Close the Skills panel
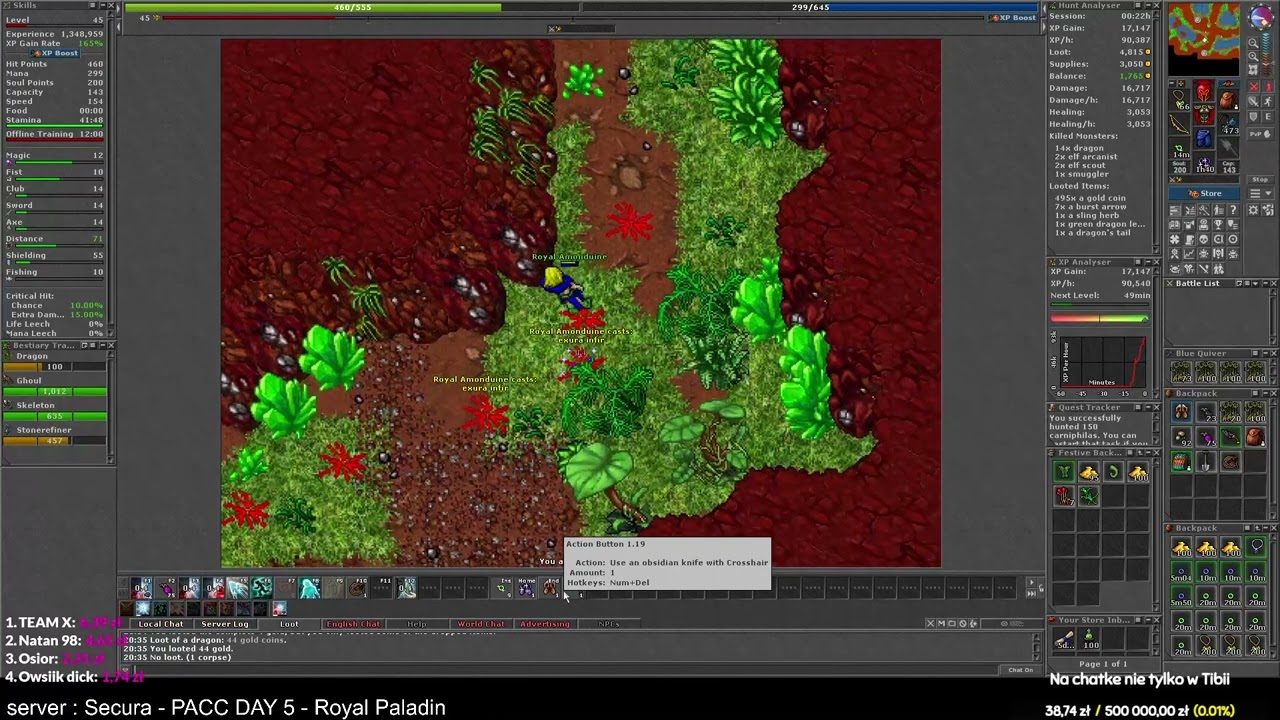 point(111,5)
